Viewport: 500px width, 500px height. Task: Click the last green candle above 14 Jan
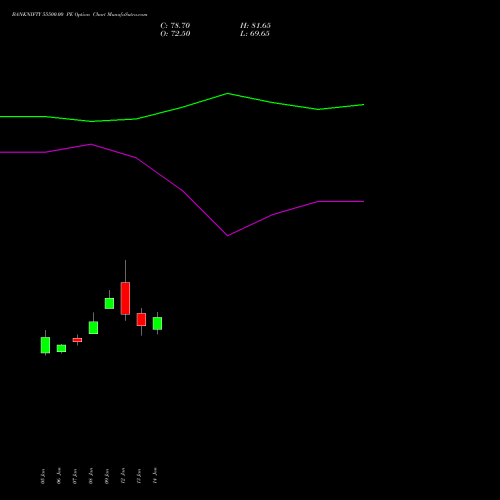[157, 323]
